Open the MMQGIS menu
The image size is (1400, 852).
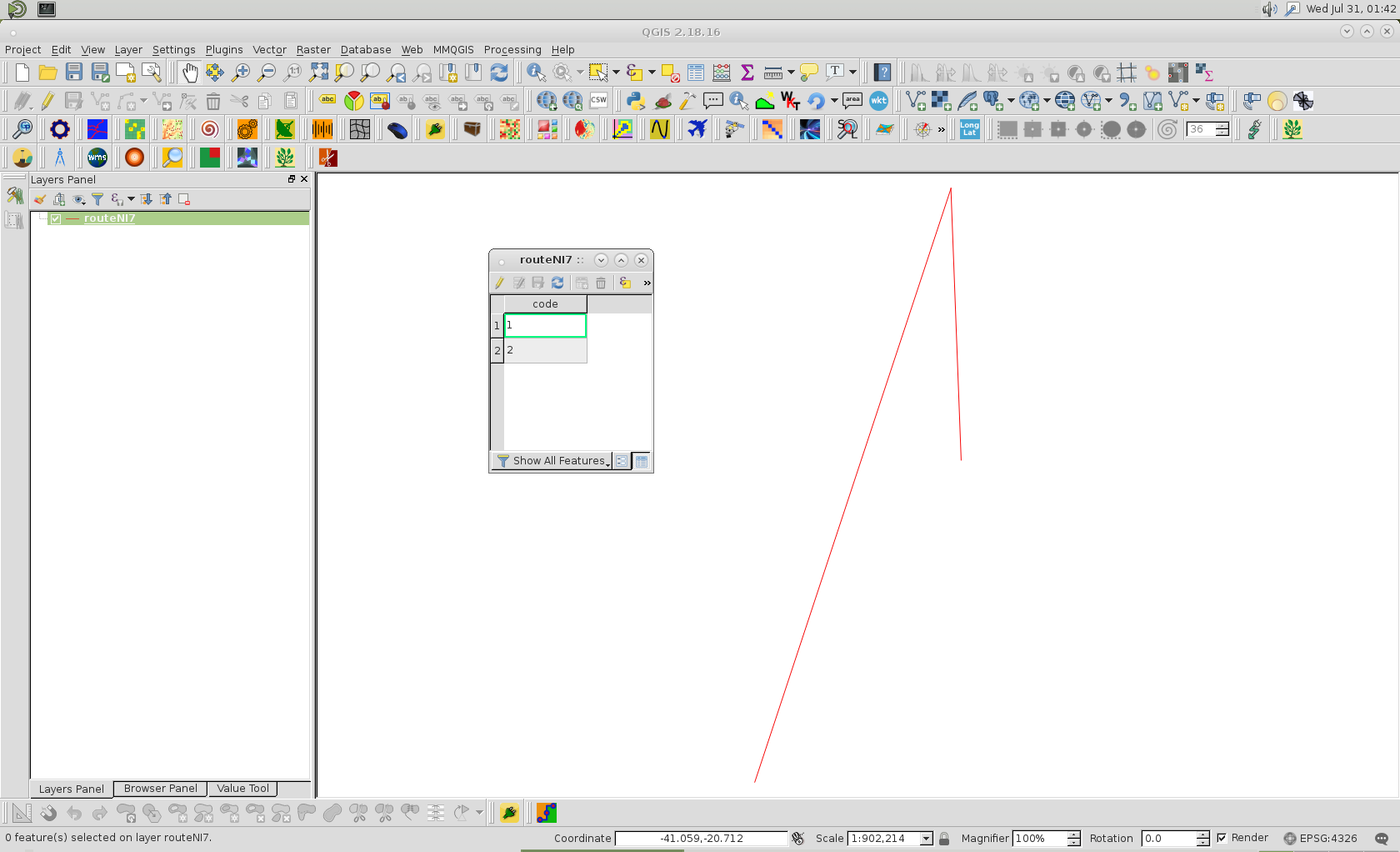[x=453, y=50]
